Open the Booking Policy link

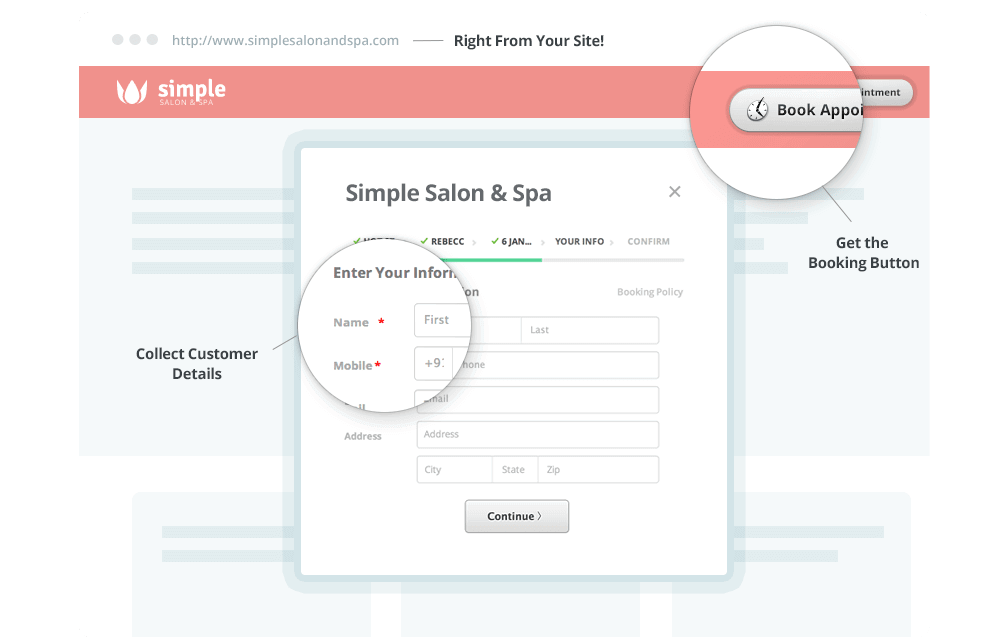(x=650, y=291)
